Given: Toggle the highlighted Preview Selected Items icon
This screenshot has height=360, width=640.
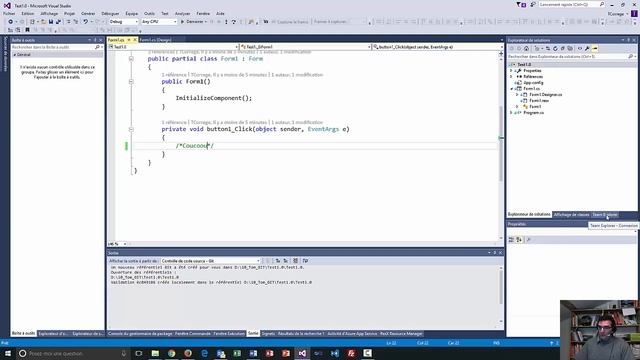Looking at the screenshot, I should (595, 49).
